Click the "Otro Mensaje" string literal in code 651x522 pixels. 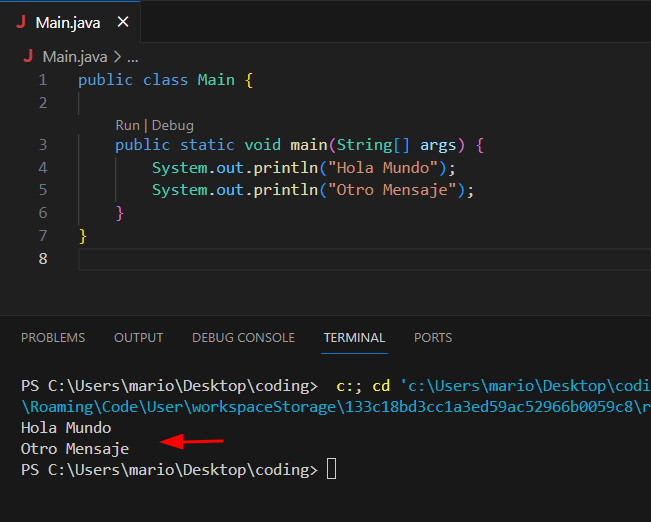pos(392,190)
